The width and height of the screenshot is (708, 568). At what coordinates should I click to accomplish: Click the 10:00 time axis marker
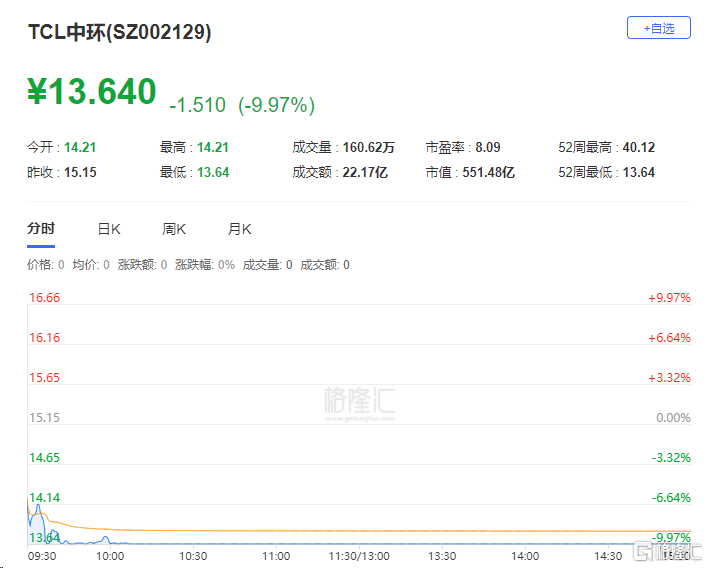(110, 556)
